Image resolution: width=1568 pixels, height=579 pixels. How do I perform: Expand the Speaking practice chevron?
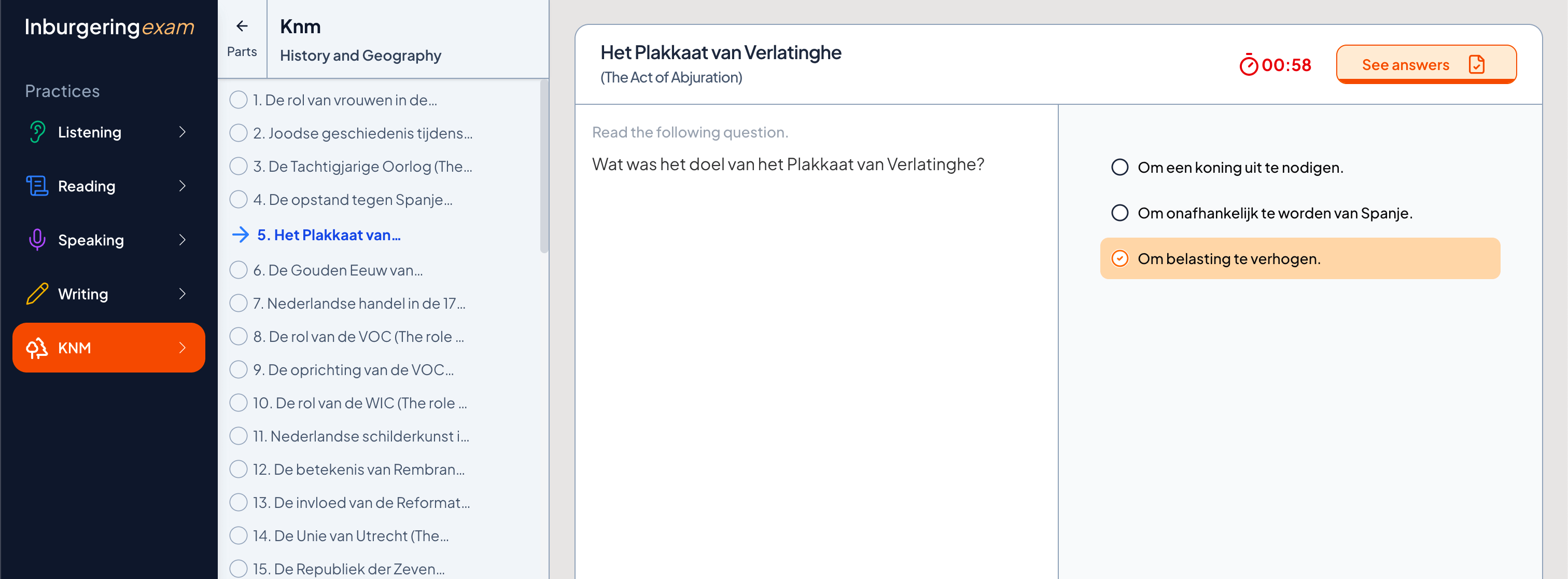pyautogui.click(x=182, y=240)
